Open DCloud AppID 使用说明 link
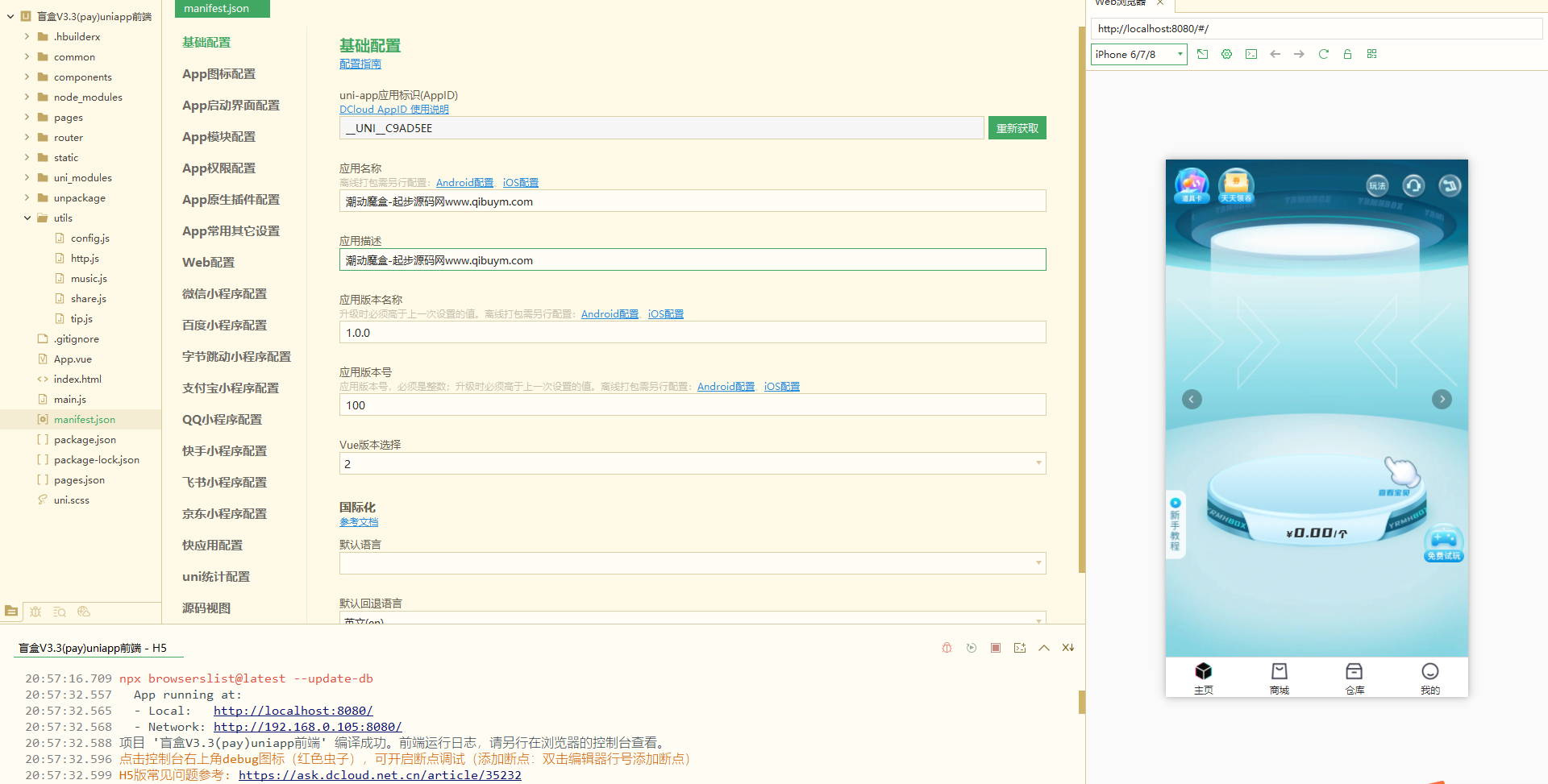 (x=394, y=110)
